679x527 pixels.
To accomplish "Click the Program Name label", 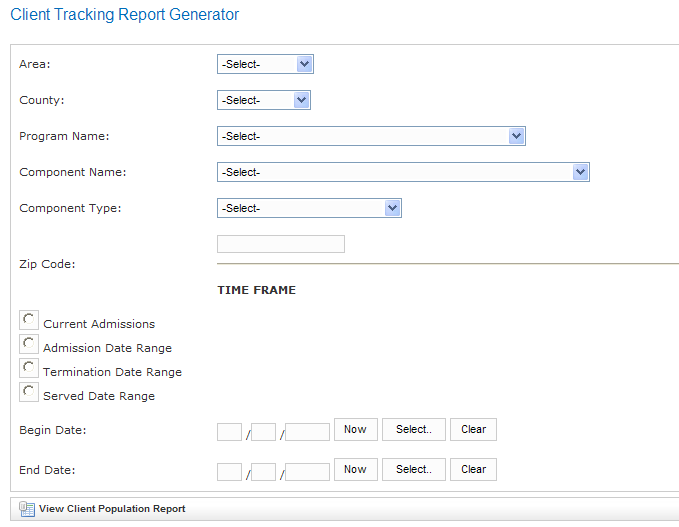I will coord(64,136).
